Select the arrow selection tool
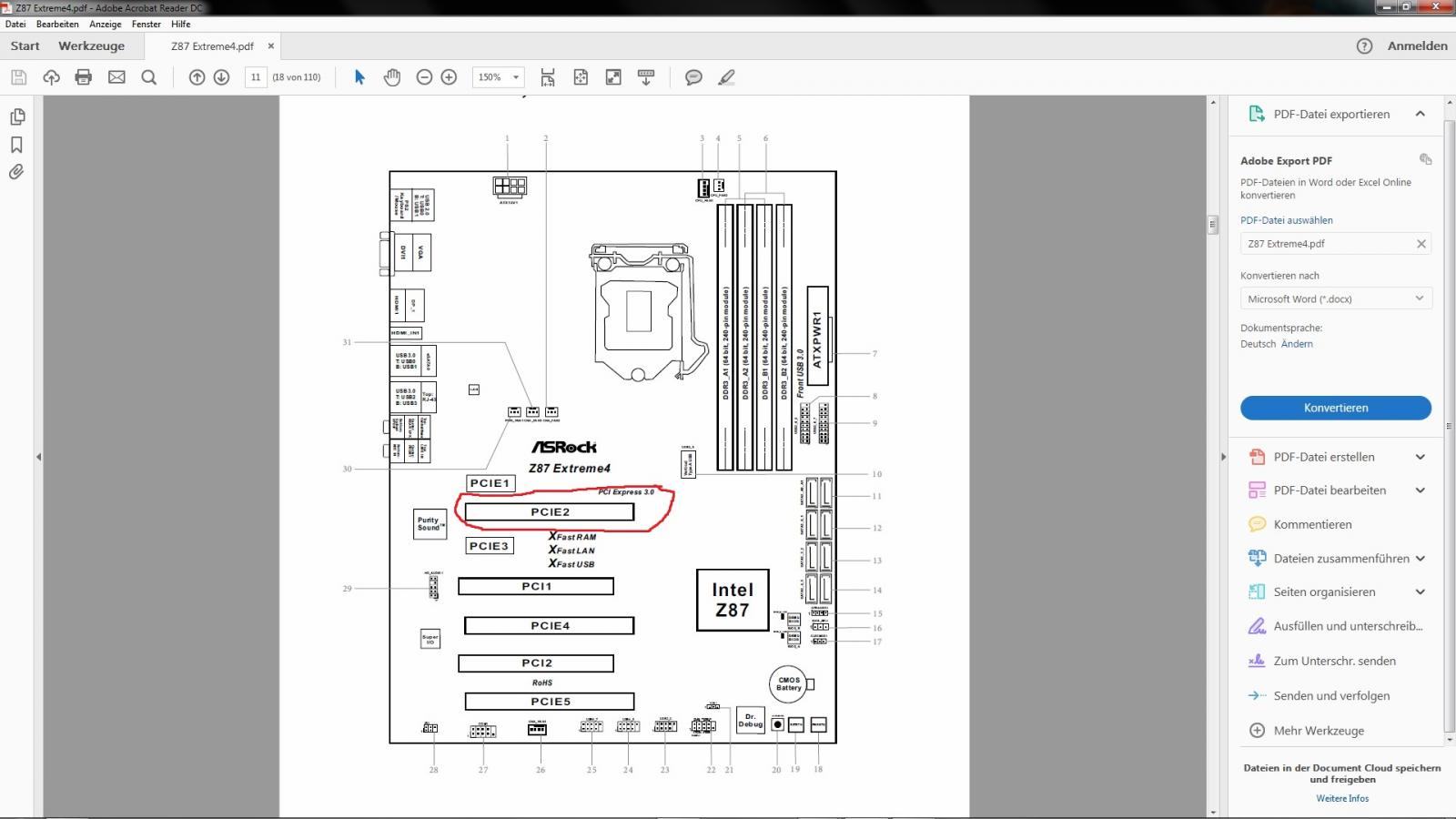 click(359, 77)
